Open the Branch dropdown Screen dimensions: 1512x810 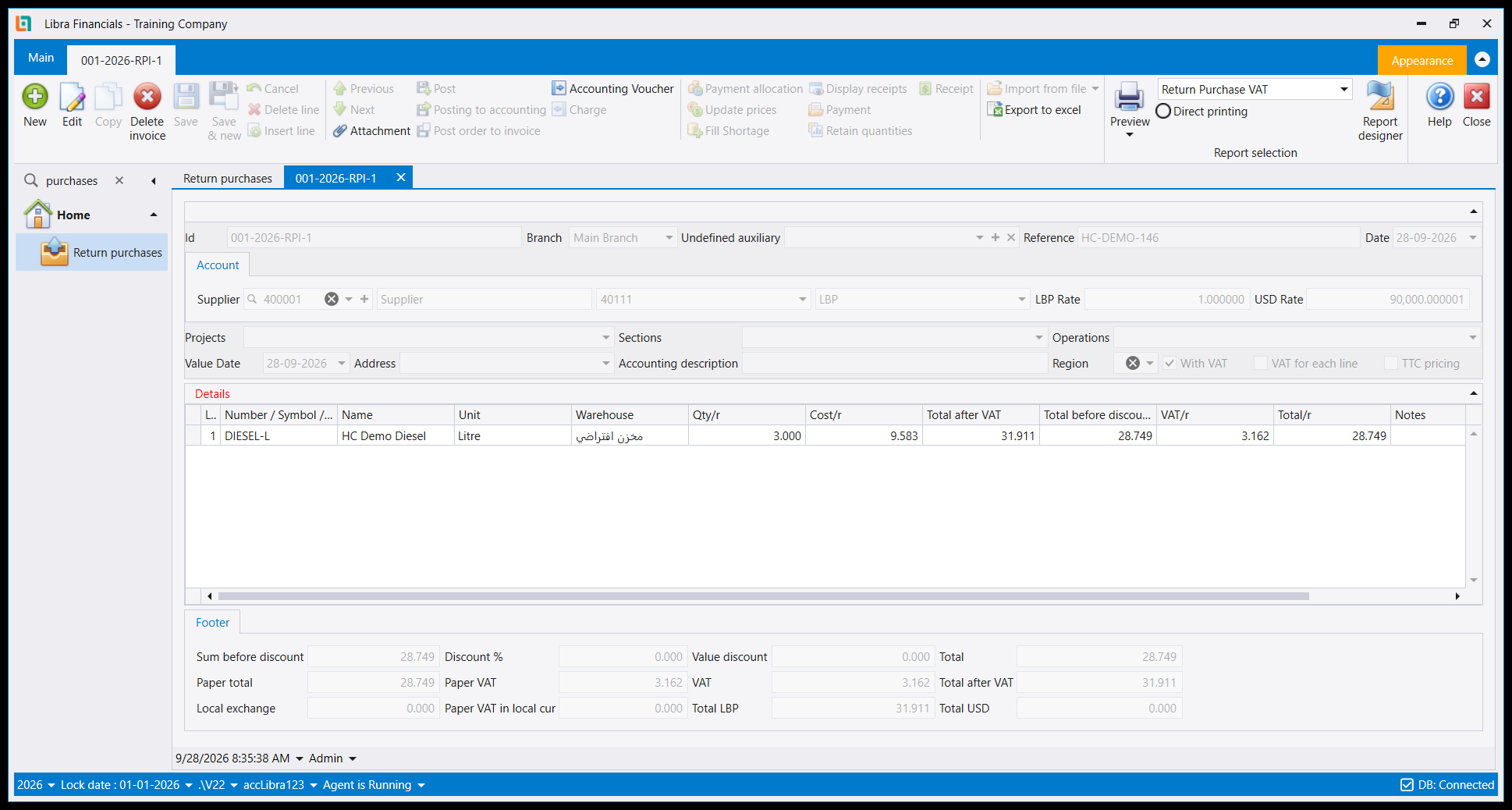(x=669, y=237)
